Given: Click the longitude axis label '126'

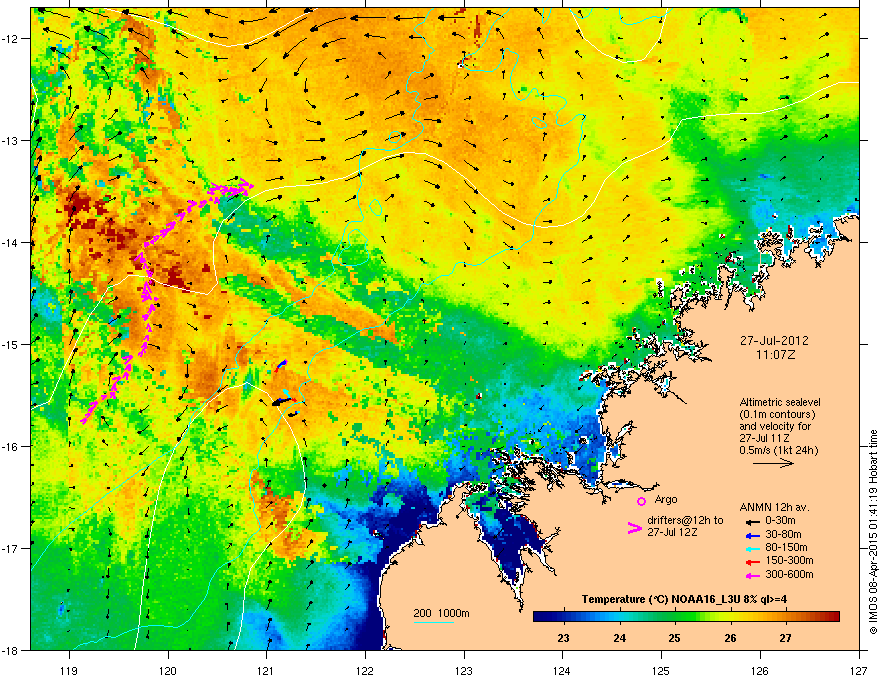Looking at the screenshot, I should tap(760, 670).
